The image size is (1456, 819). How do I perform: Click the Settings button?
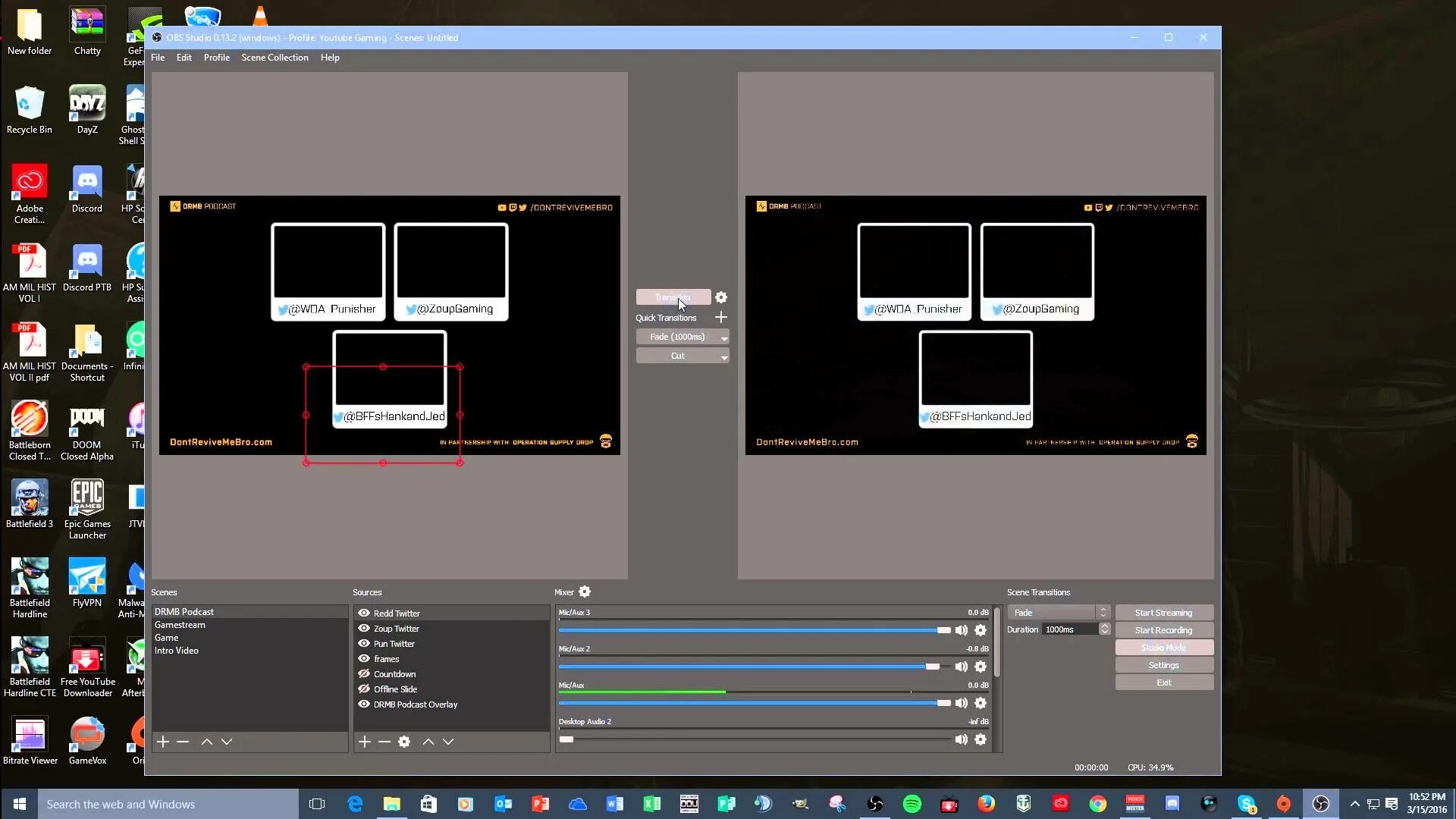point(1163,664)
